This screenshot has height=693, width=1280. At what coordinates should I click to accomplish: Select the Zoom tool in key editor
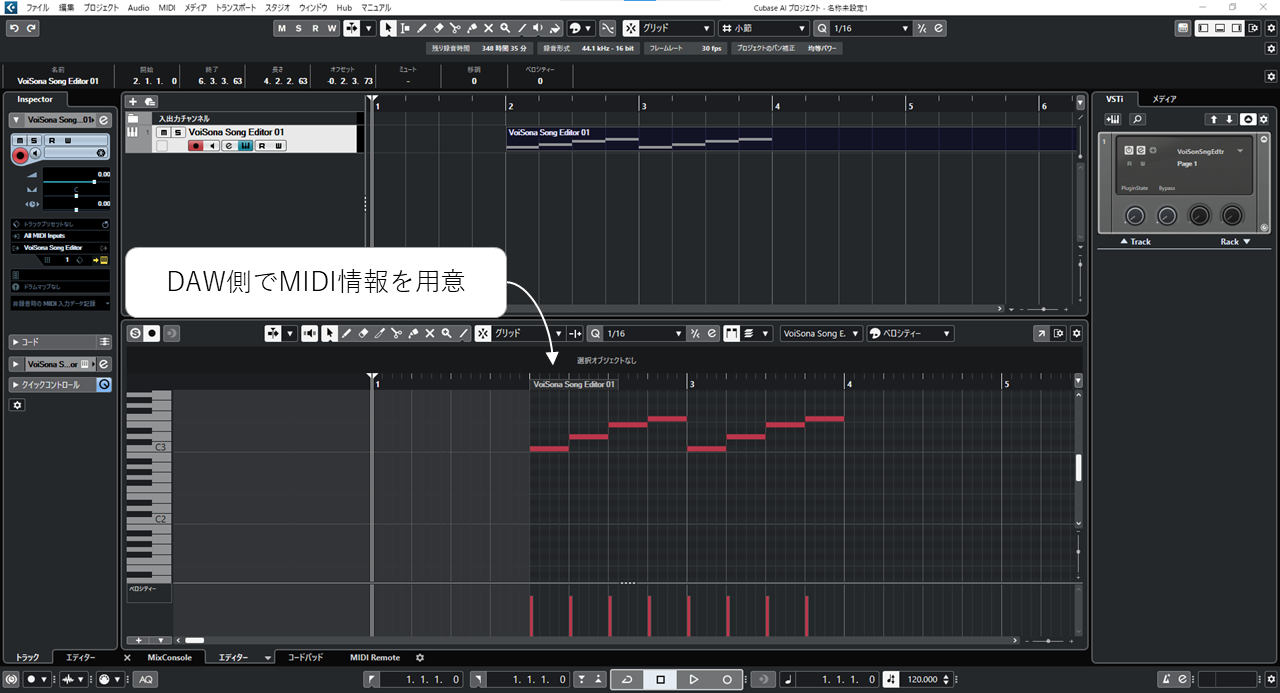(x=447, y=333)
